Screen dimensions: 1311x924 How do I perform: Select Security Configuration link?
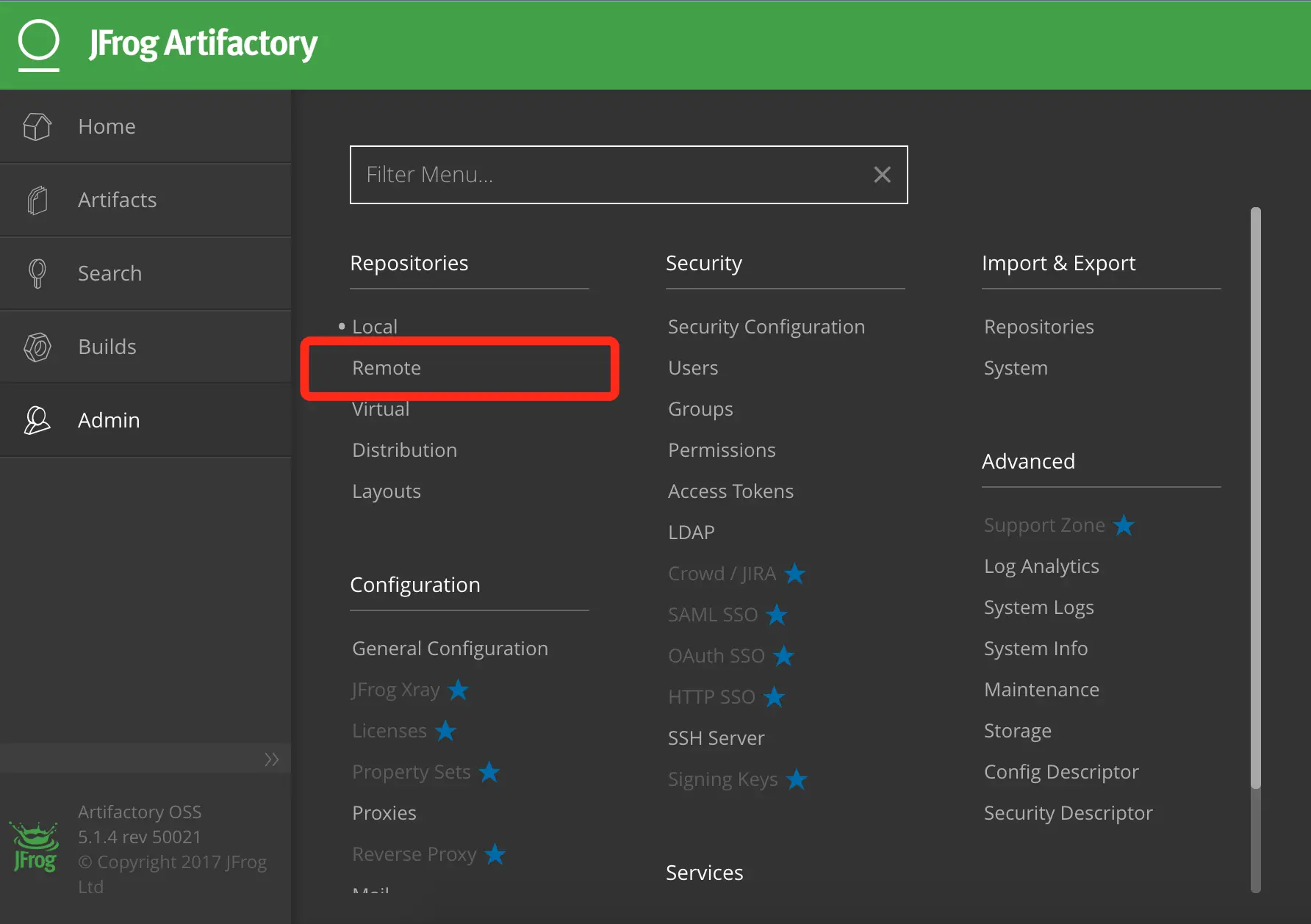766,327
